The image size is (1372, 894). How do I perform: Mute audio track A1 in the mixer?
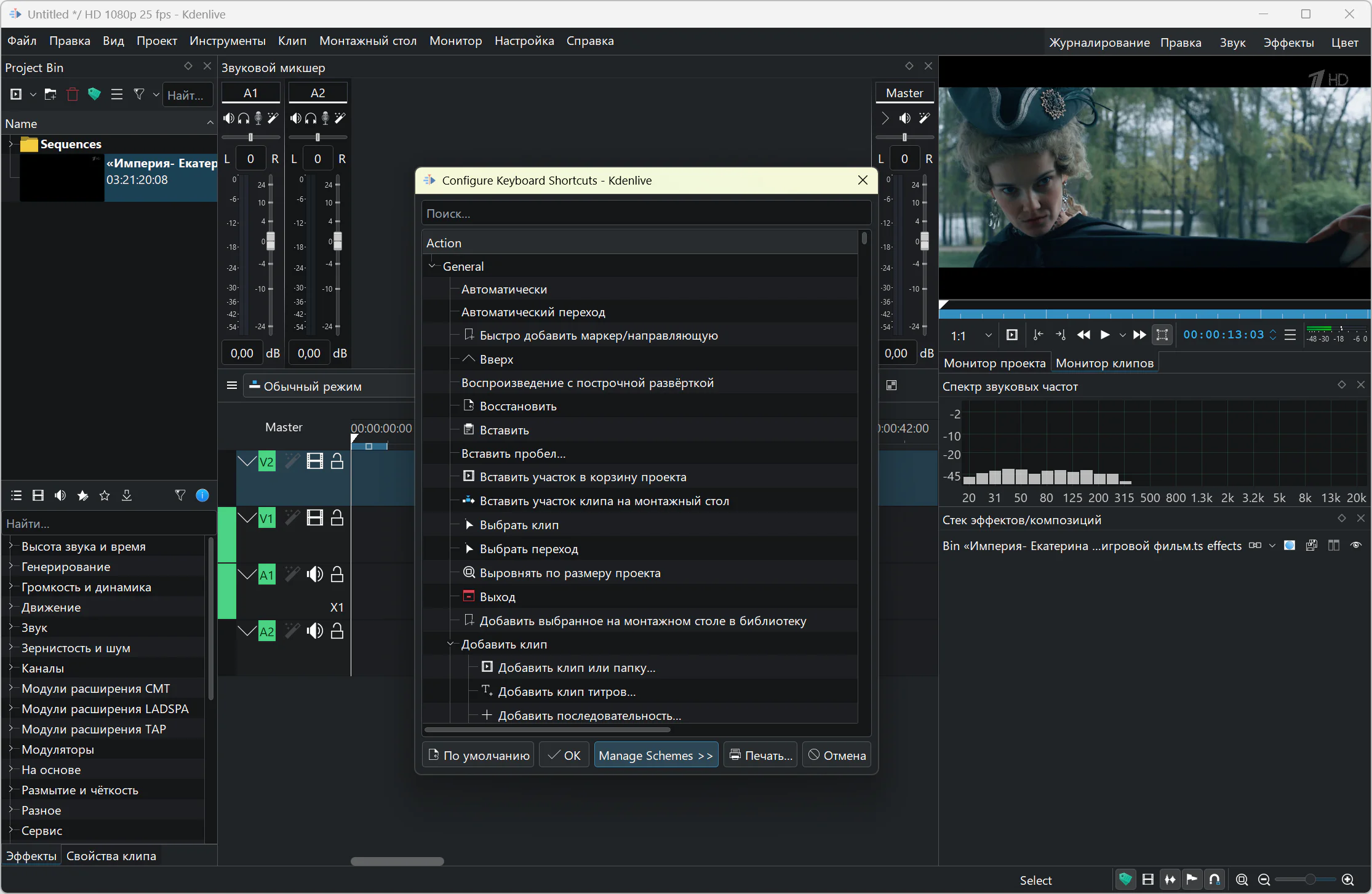[228, 118]
